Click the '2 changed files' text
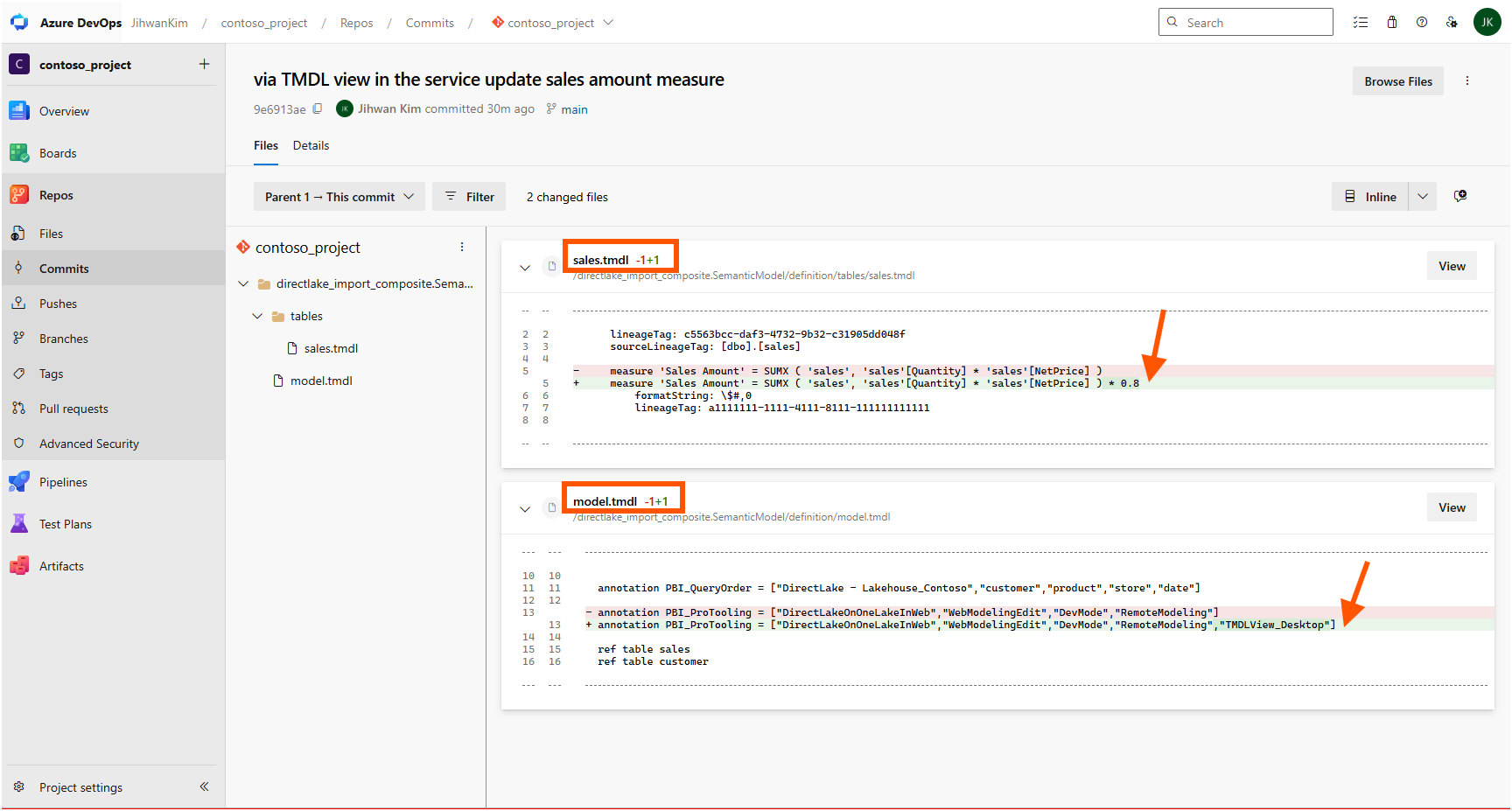This screenshot has height=811, width=1512. 567,197
